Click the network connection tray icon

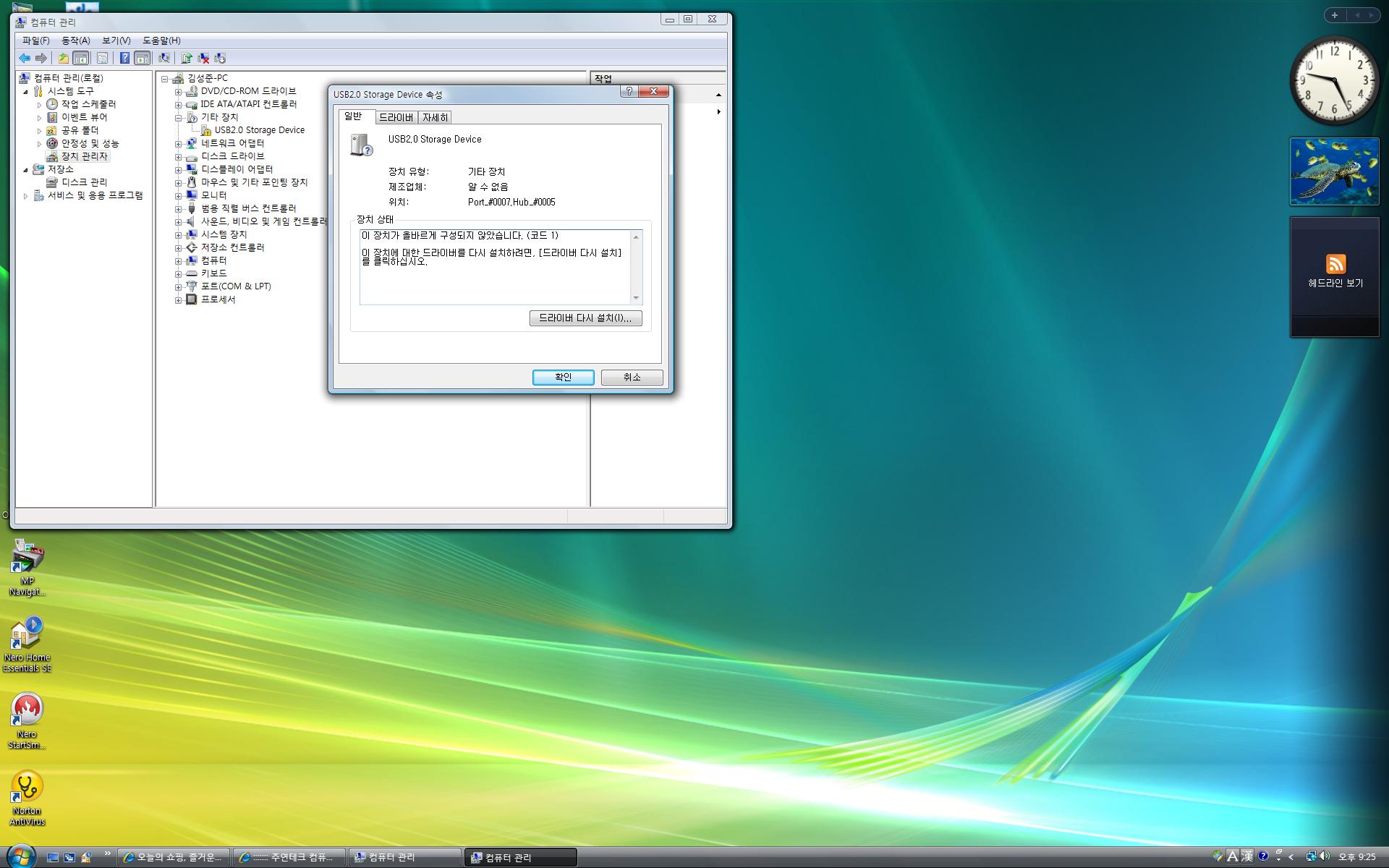pos(1311,856)
